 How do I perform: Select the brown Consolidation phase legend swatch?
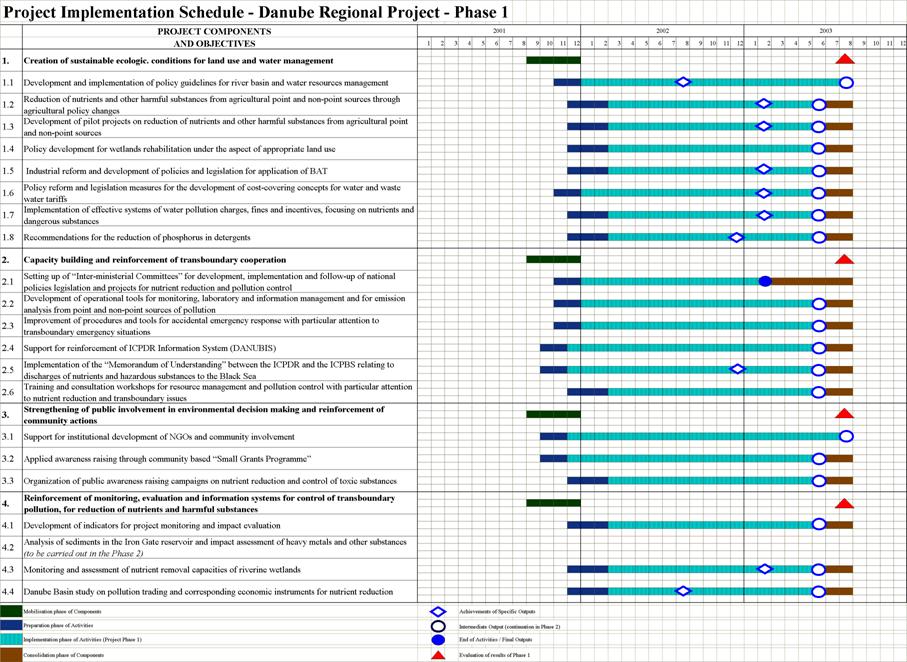(x=11, y=654)
